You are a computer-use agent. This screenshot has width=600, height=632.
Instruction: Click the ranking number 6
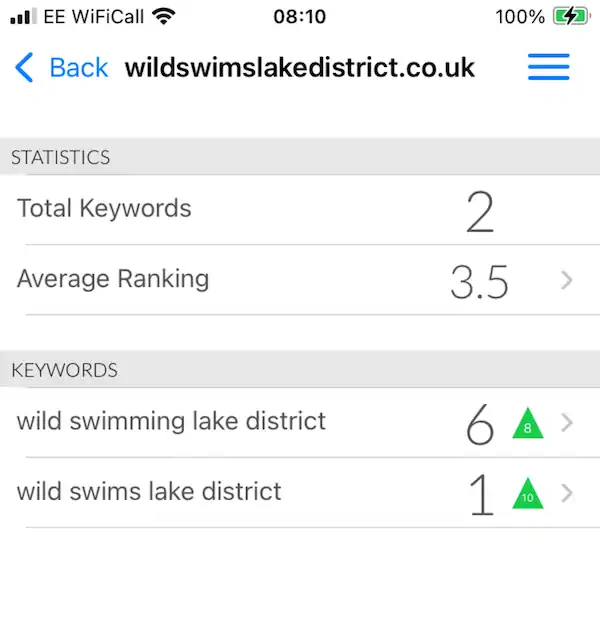pyautogui.click(x=480, y=424)
